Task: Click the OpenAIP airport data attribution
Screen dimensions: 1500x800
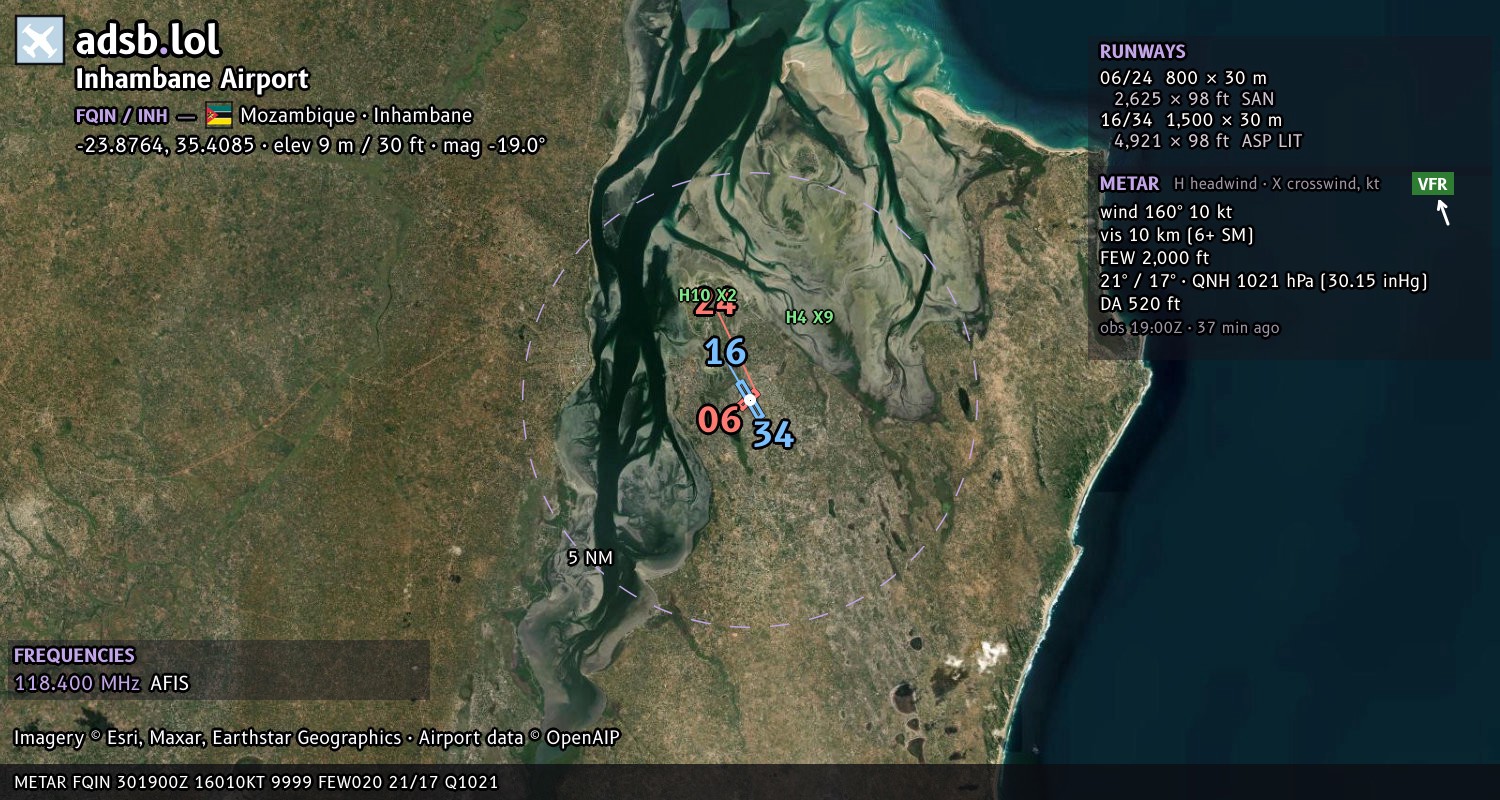Action: point(519,738)
